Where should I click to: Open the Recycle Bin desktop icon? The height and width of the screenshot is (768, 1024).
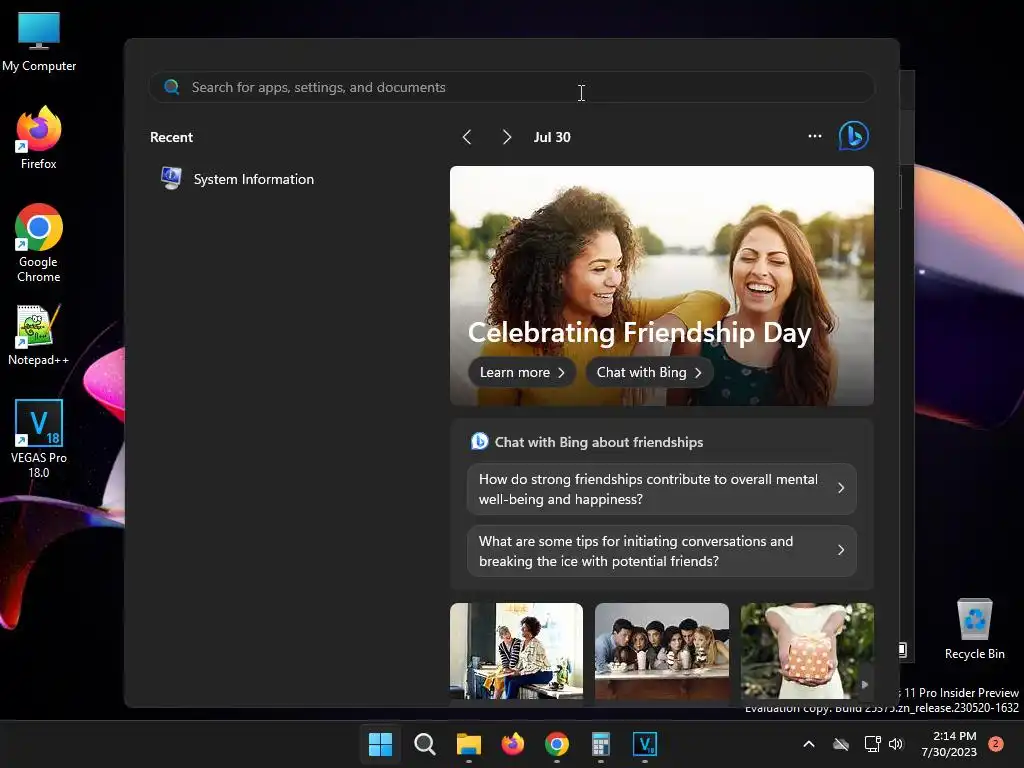[x=974, y=629]
